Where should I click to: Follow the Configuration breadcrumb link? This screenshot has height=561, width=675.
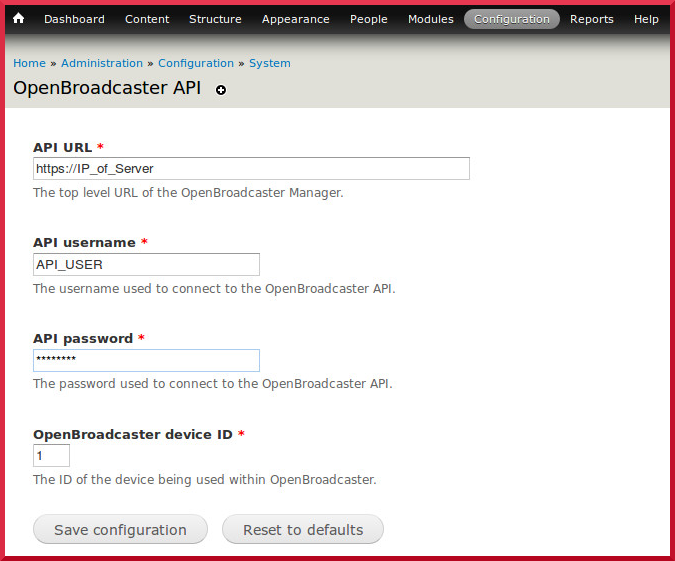196,63
